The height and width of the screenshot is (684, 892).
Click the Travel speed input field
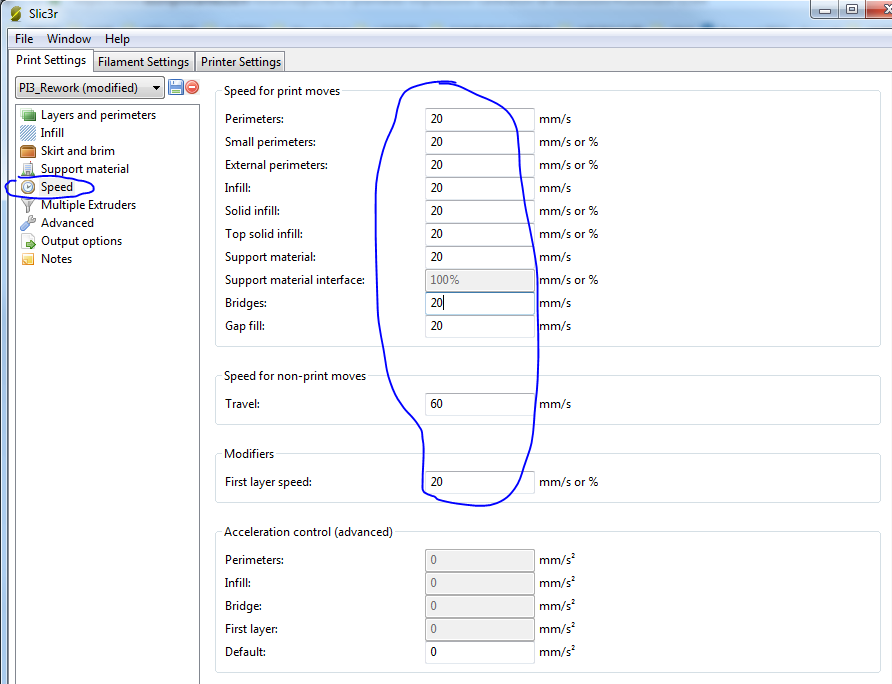coord(480,404)
